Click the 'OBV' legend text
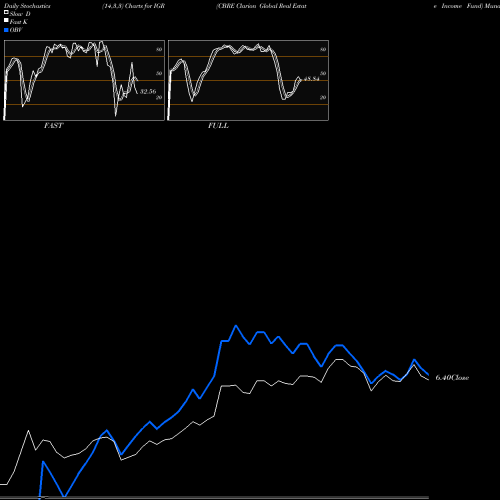The height and width of the screenshot is (500, 500). (x=16, y=30)
